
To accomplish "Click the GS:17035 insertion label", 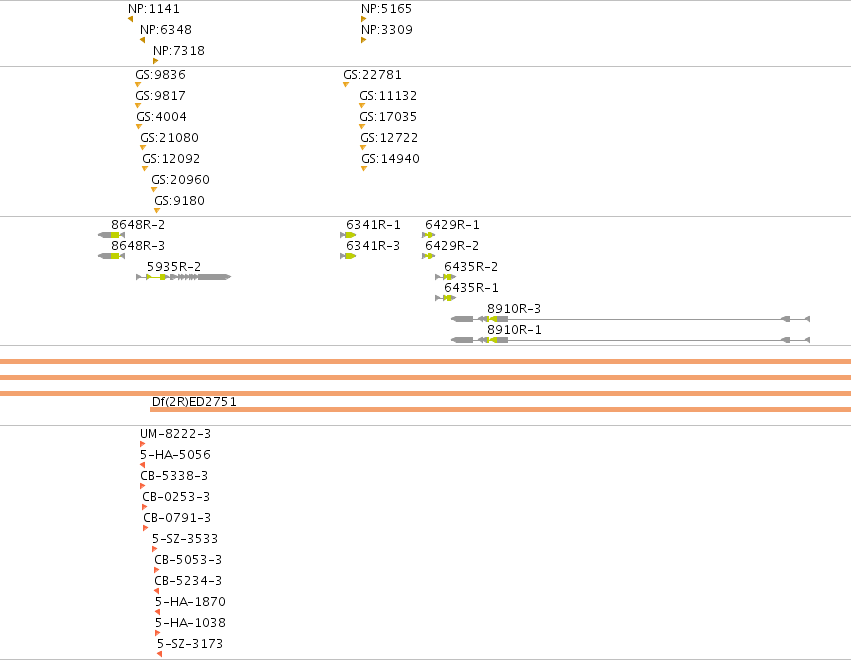I will [x=388, y=117].
